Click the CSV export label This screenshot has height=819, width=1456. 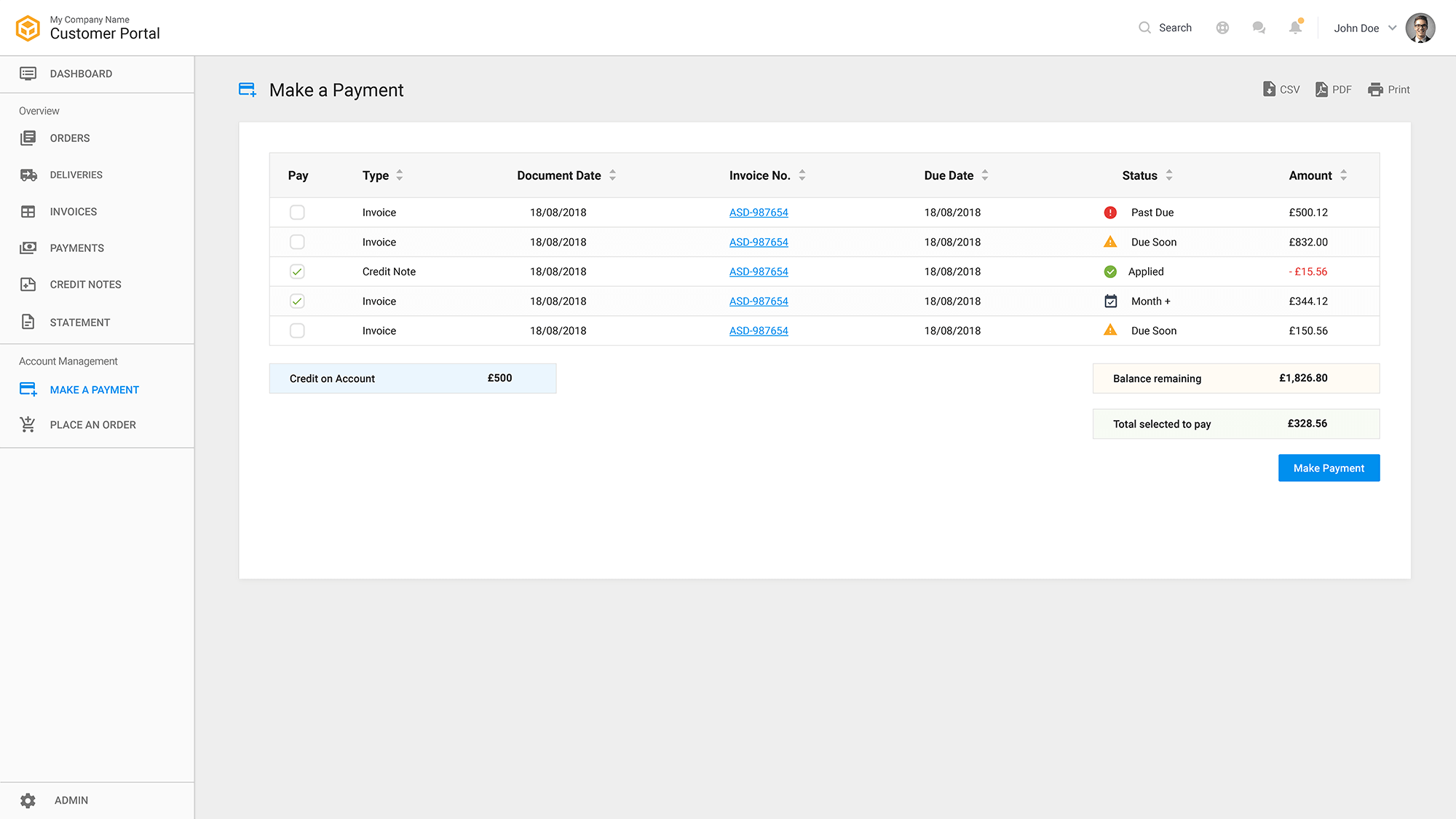[1289, 90]
